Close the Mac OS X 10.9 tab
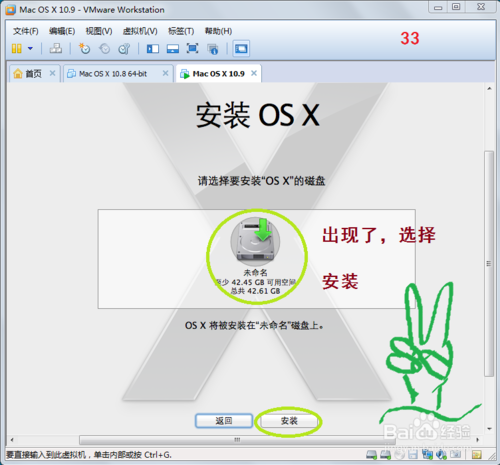This screenshot has height=465, width=500. (x=254, y=73)
